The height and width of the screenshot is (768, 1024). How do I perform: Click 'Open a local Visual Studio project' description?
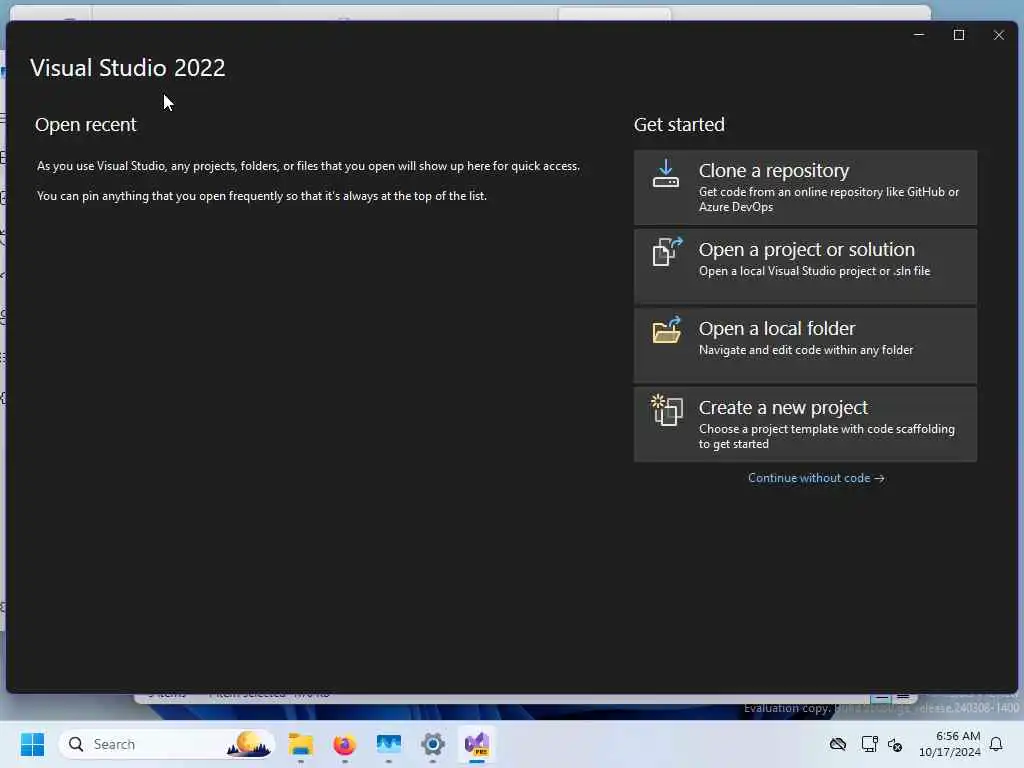(814, 271)
